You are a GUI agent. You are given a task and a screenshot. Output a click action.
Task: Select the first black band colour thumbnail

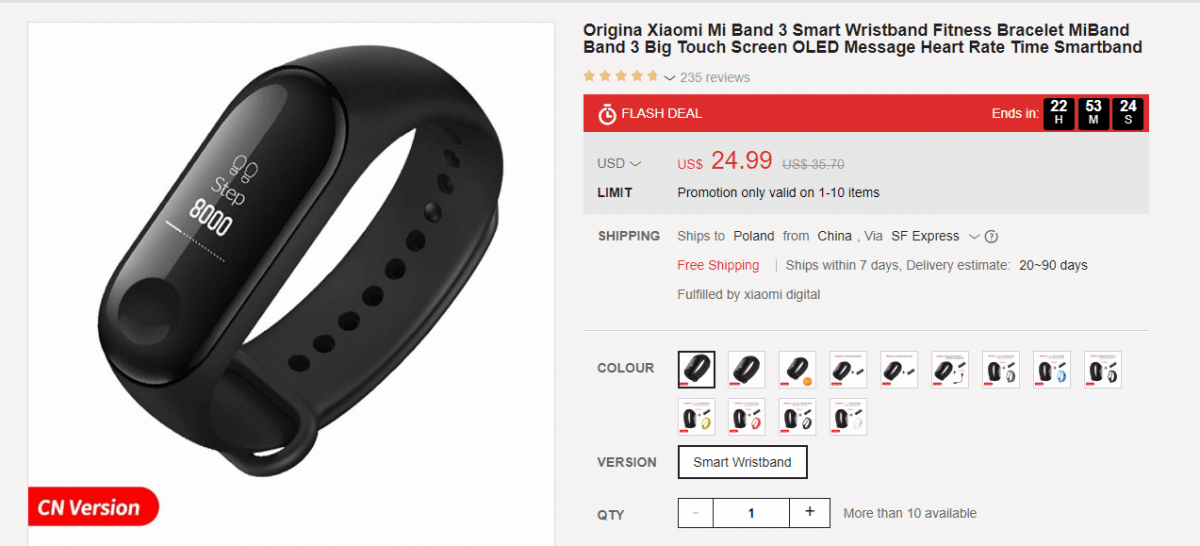(x=696, y=369)
